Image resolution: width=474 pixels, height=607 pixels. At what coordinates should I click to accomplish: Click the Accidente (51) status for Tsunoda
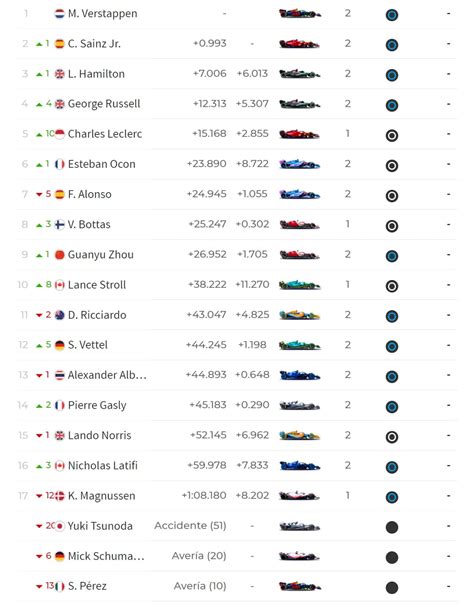pos(190,525)
